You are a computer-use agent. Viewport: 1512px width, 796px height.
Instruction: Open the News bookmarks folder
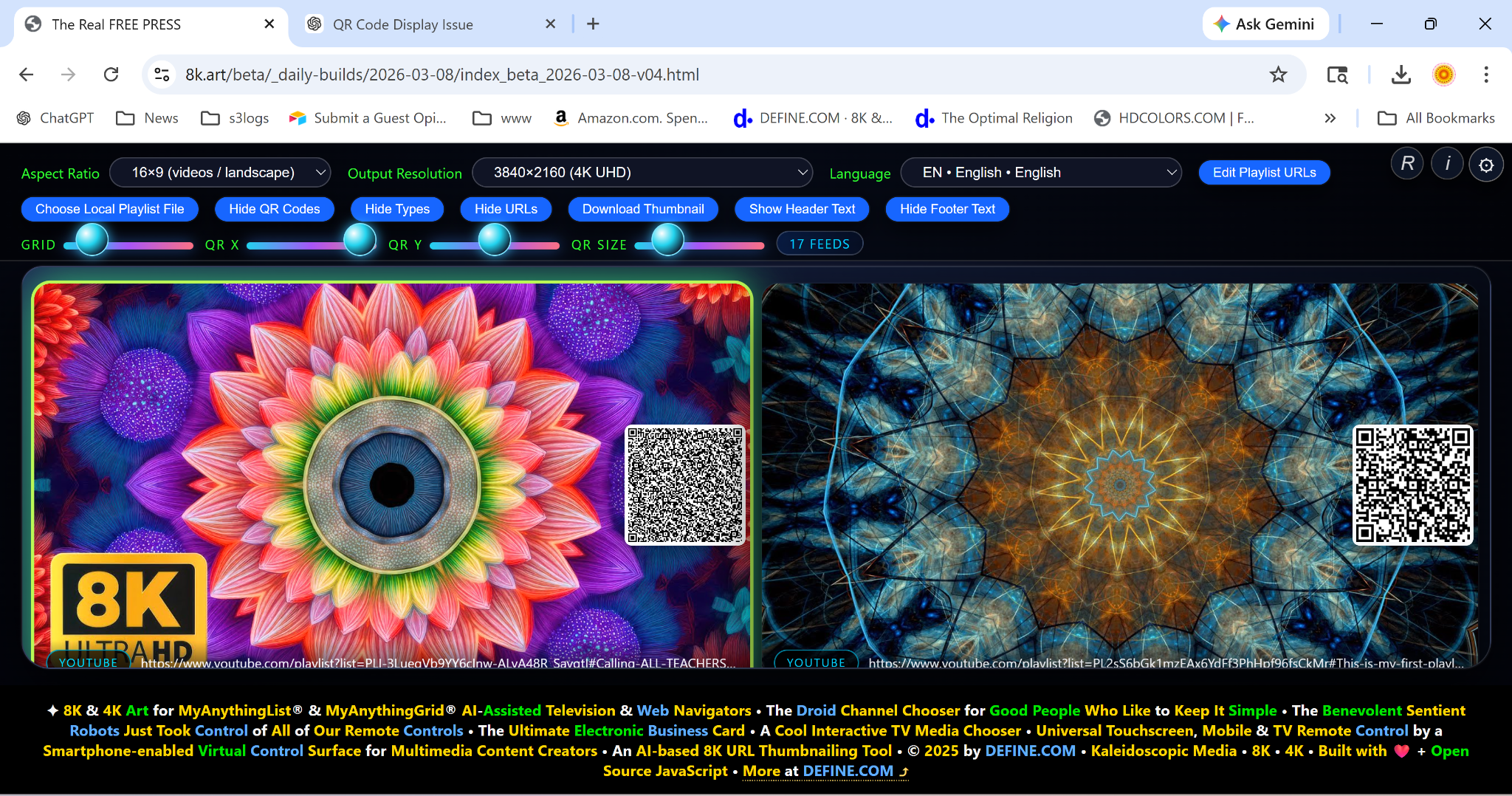(148, 118)
